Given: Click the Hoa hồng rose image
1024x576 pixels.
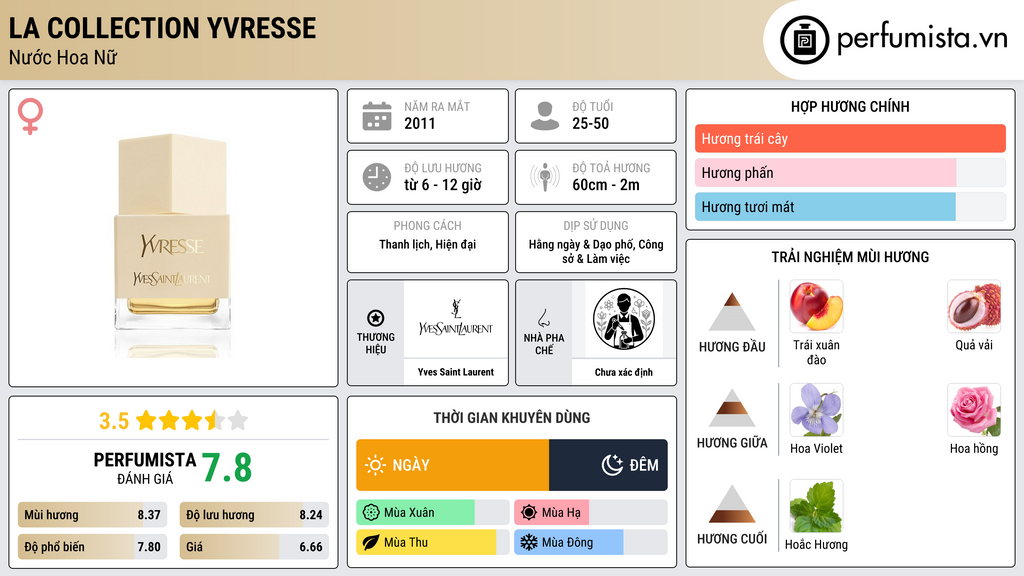Looking at the screenshot, I should (x=974, y=409).
